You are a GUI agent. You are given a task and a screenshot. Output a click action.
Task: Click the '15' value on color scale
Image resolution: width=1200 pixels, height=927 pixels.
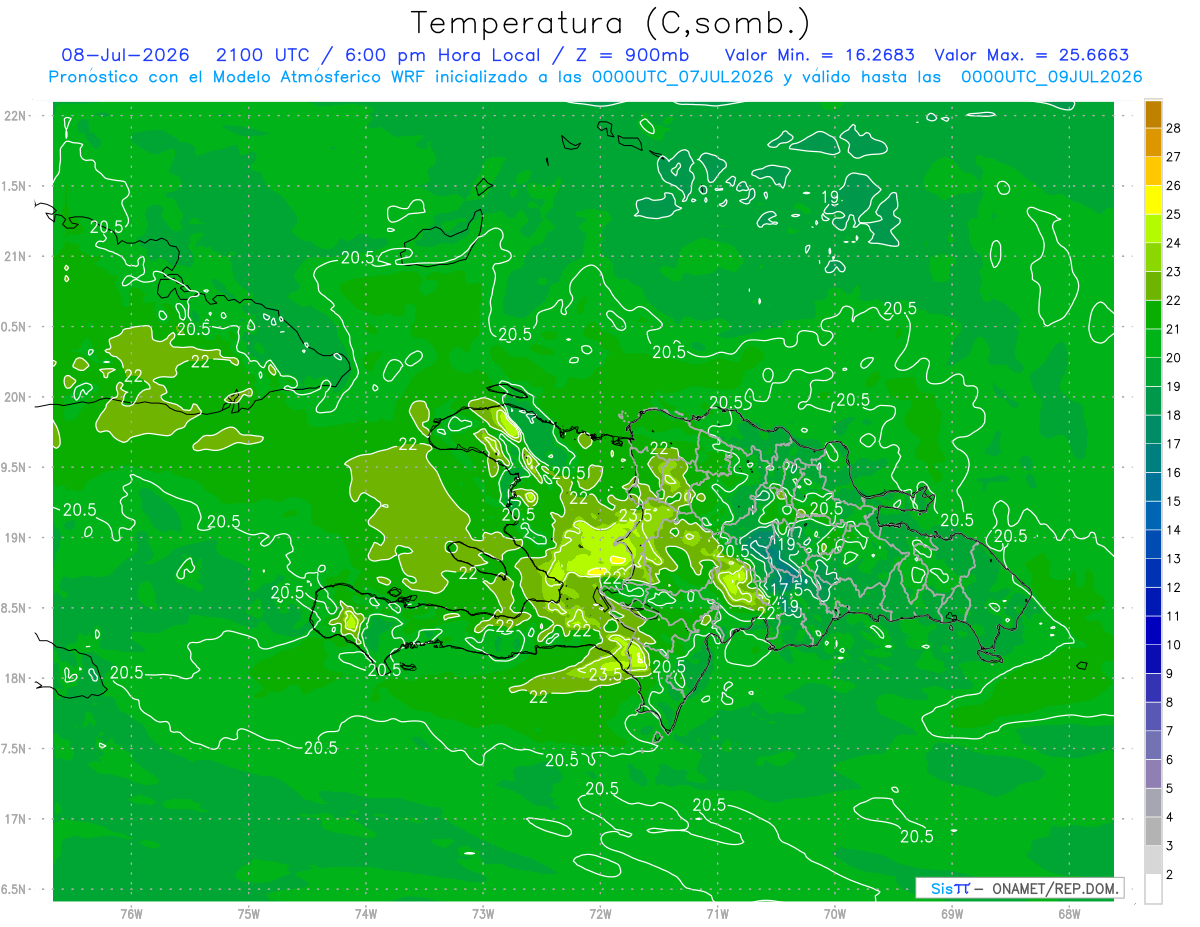pyautogui.click(x=1174, y=501)
